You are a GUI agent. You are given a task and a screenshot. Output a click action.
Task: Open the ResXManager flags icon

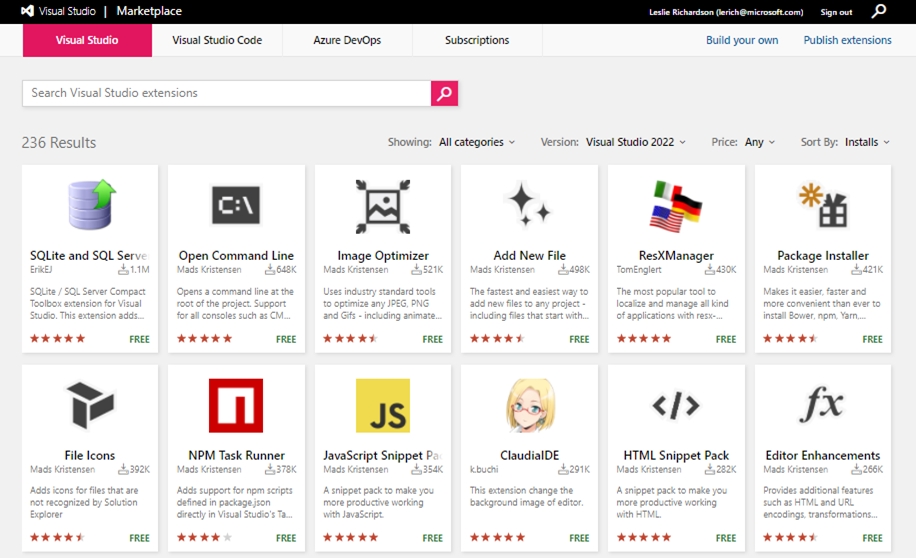(676, 206)
